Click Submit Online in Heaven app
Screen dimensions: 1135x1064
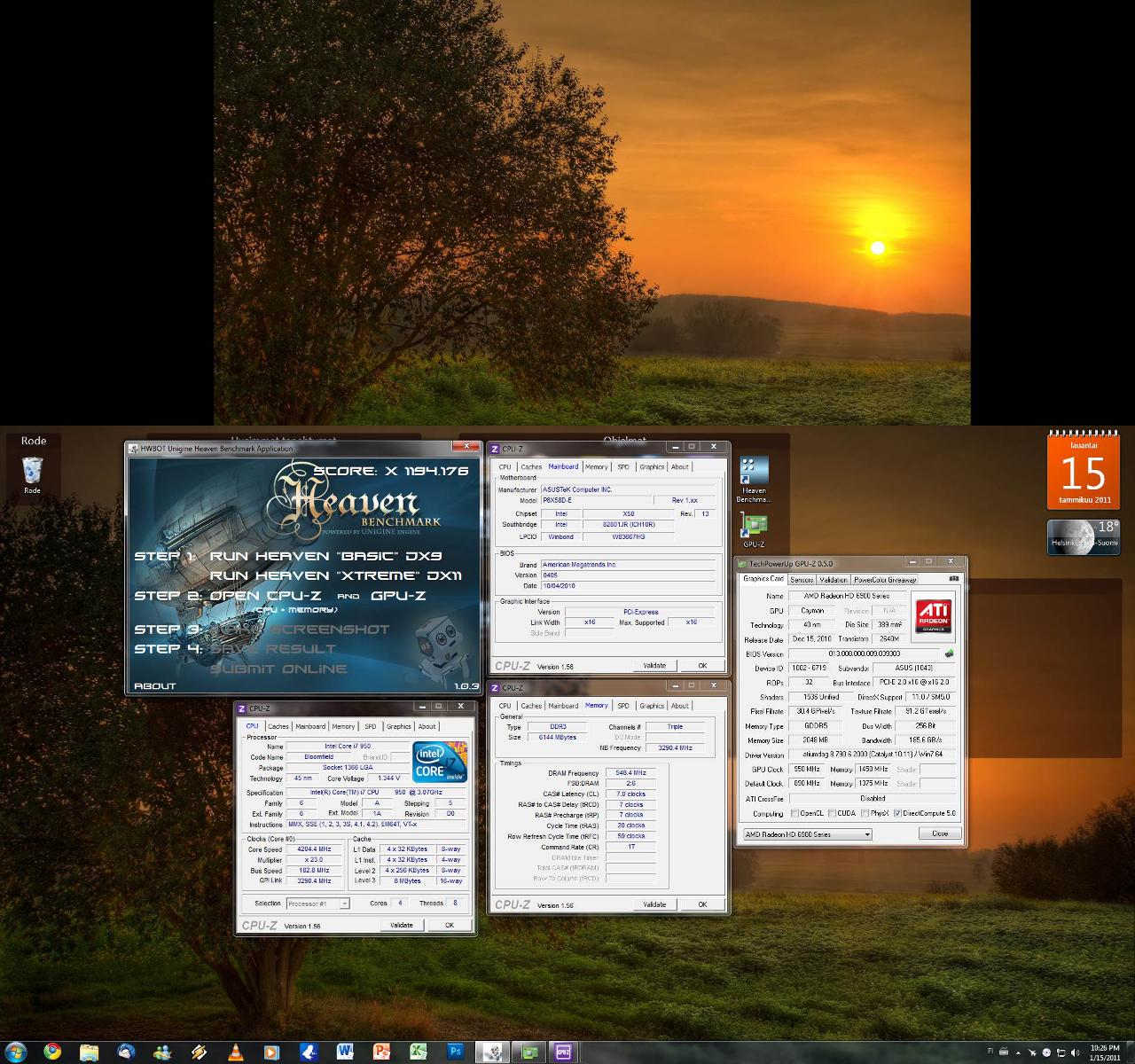[x=278, y=669]
